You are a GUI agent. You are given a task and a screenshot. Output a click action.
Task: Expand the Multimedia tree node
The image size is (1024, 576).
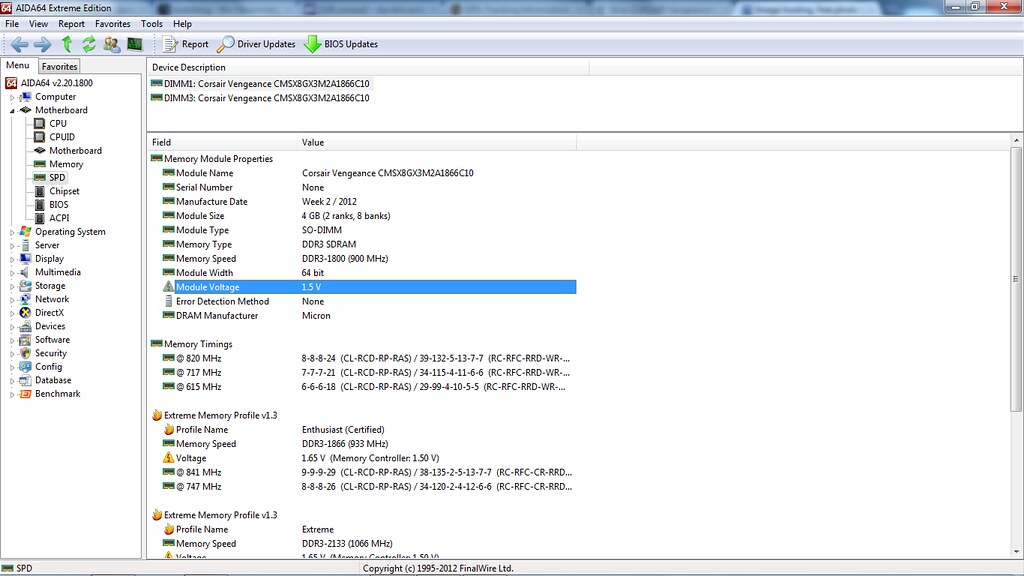(12, 273)
